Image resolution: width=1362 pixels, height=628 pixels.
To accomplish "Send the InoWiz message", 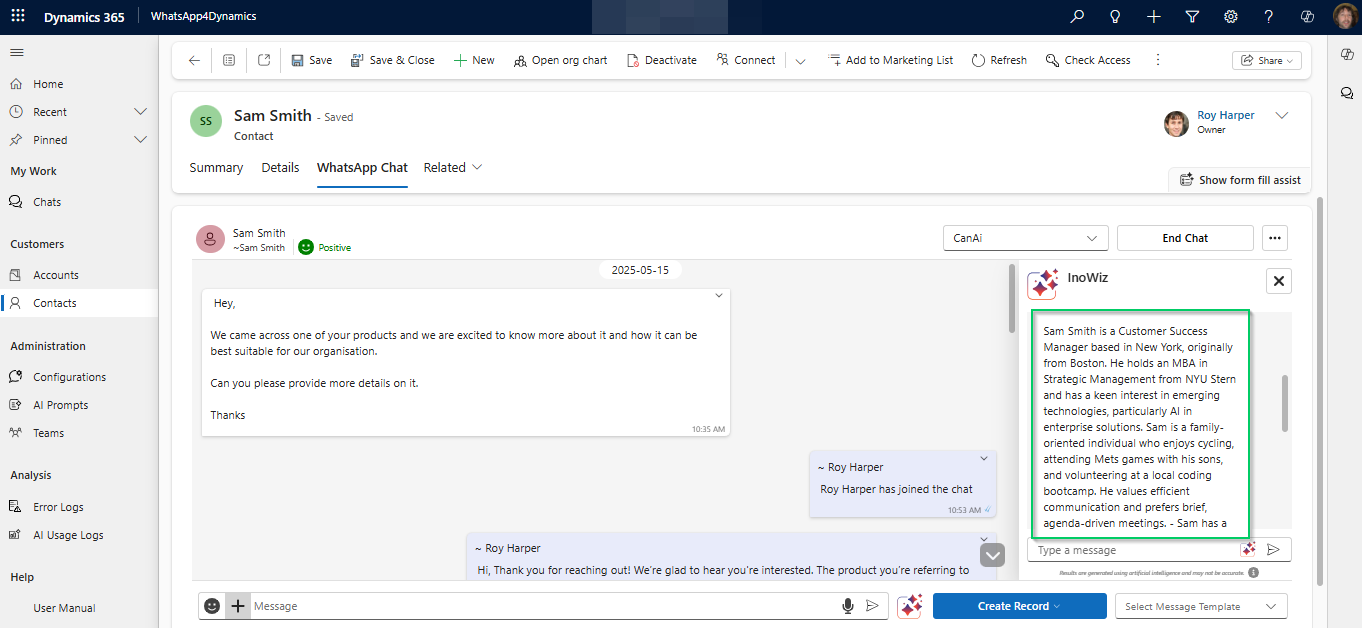I will [1273, 550].
